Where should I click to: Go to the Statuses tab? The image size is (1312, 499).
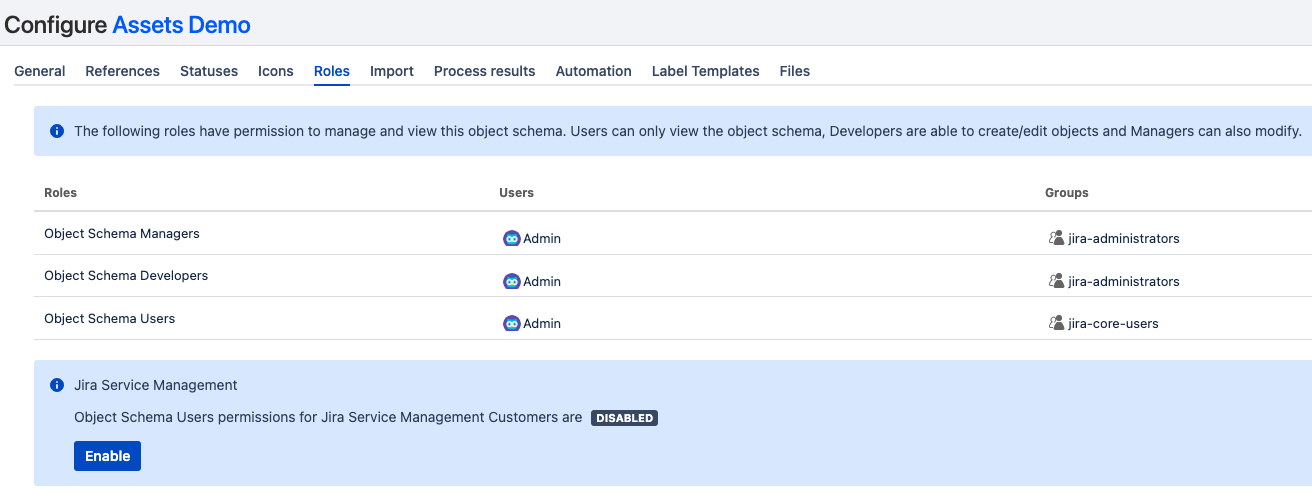(x=209, y=71)
